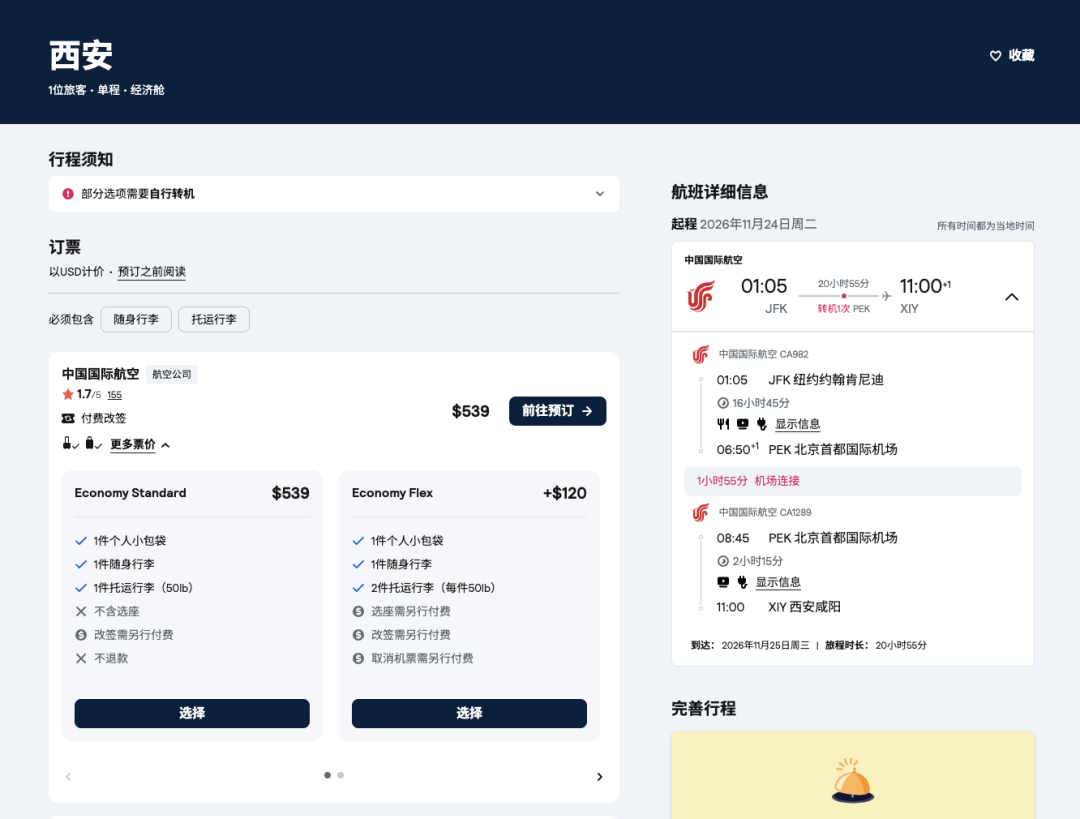Click the rating star icon under Air China
Viewport: 1080px width, 819px height.
(x=68, y=395)
